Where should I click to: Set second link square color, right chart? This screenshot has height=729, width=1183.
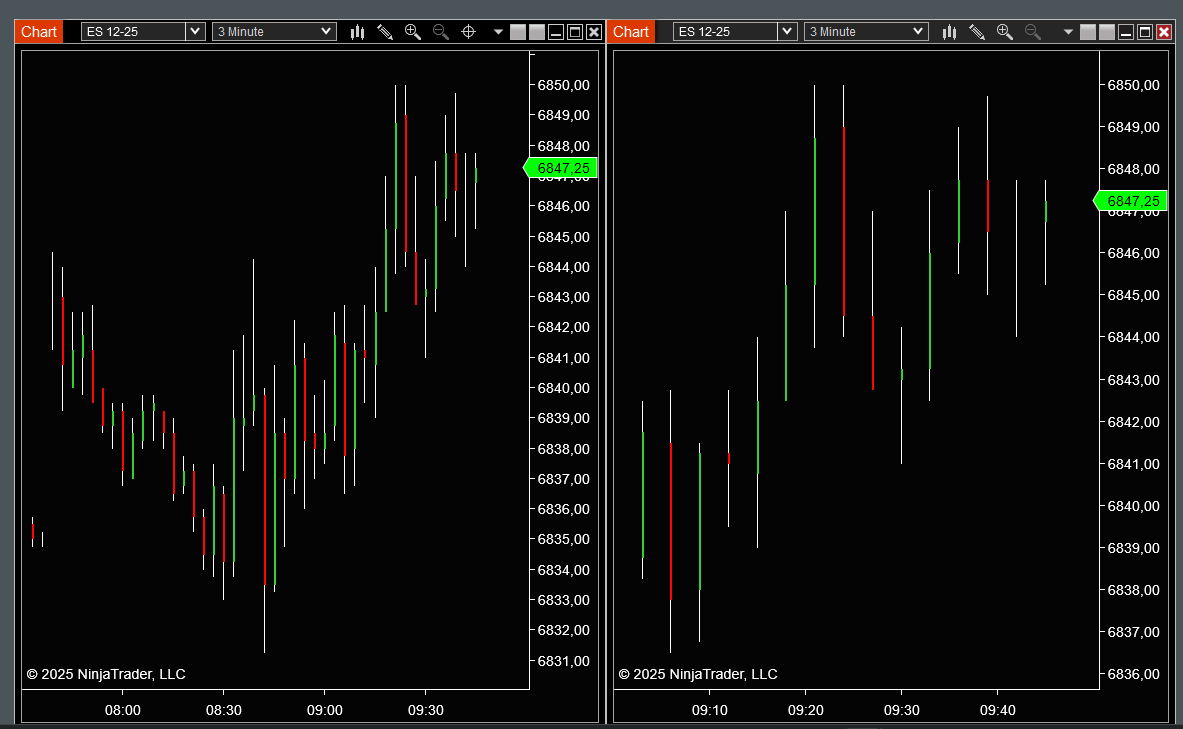point(1107,32)
